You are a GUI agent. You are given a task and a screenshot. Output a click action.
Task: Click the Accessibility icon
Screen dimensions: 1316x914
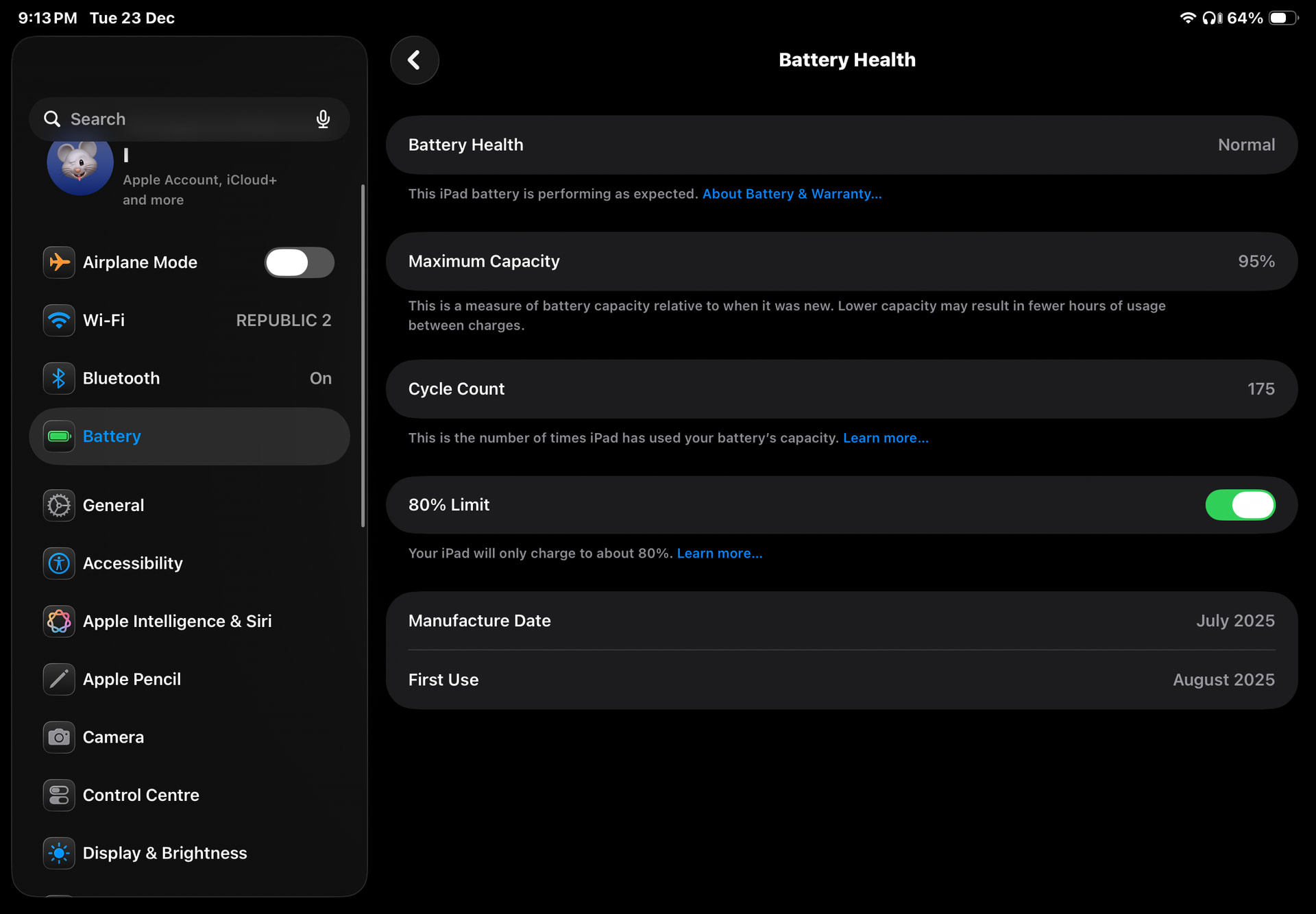59,563
